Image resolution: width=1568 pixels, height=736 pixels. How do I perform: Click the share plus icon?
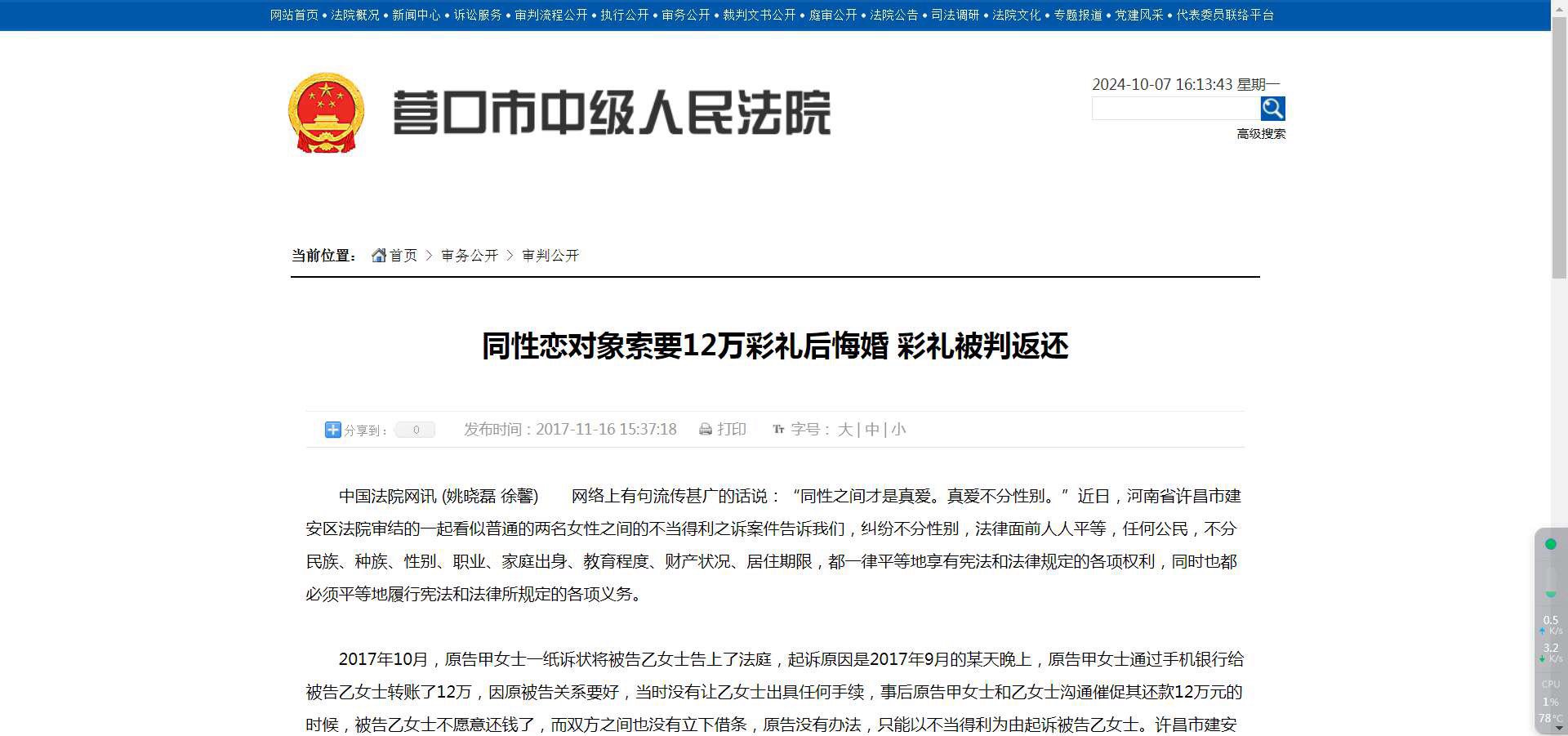[x=332, y=430]
